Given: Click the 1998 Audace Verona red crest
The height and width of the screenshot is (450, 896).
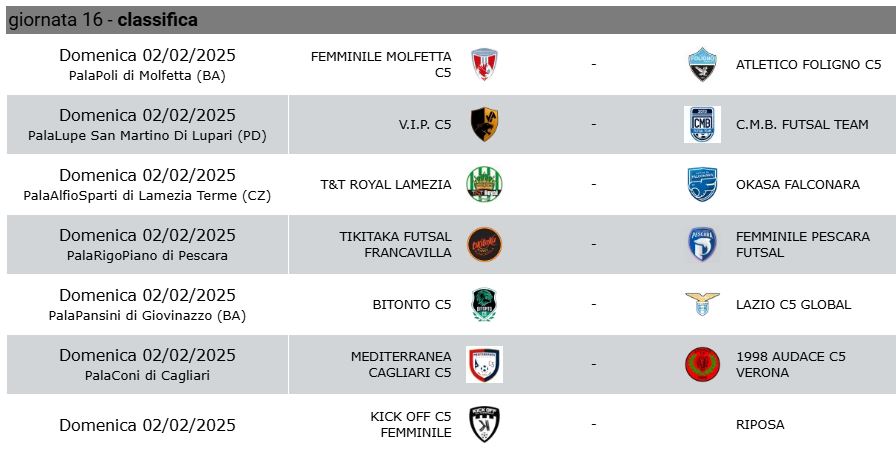Looking at the screenshot, I should tap(702, 364).
